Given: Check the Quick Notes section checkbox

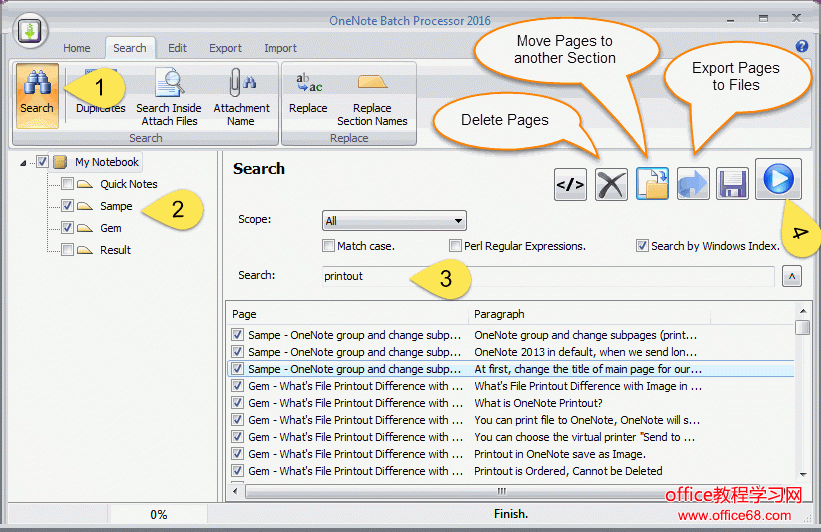Looking at the screenshot, I should pos(67,184).
